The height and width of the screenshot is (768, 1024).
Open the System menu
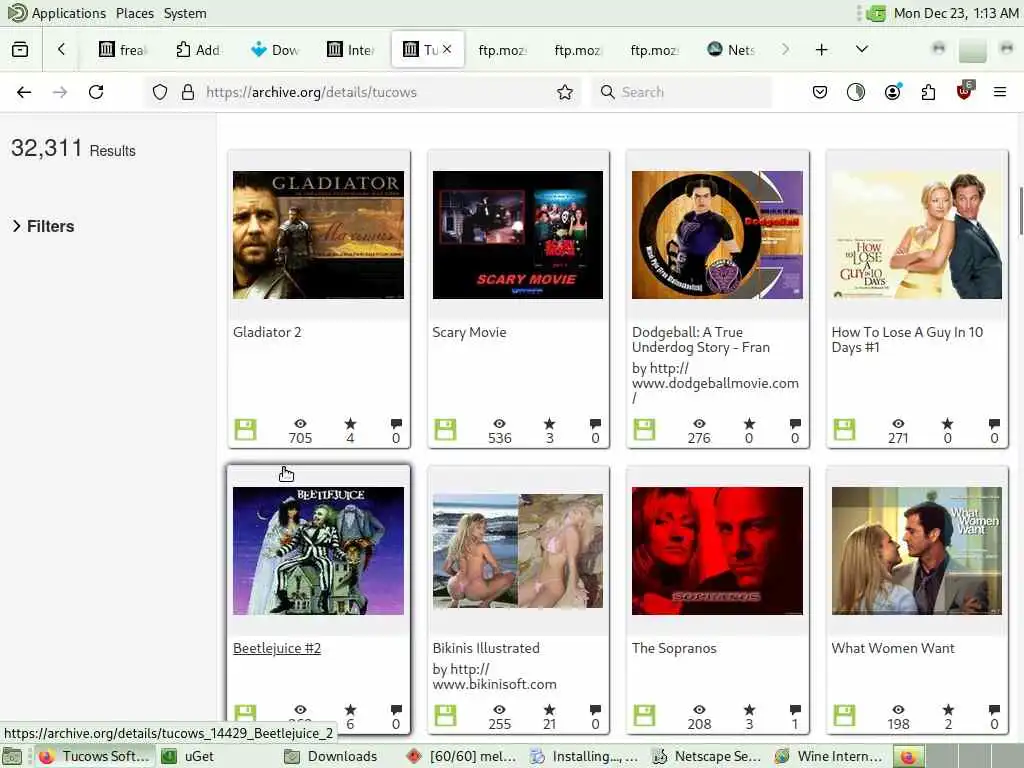pyautogui.click(x=185, y=13)
